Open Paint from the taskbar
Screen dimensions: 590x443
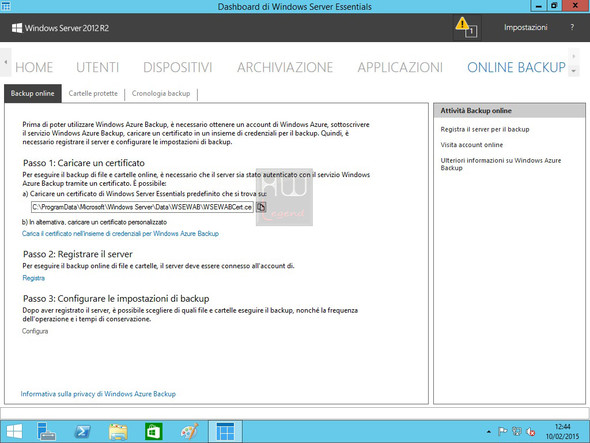click(x=189, y=431)
